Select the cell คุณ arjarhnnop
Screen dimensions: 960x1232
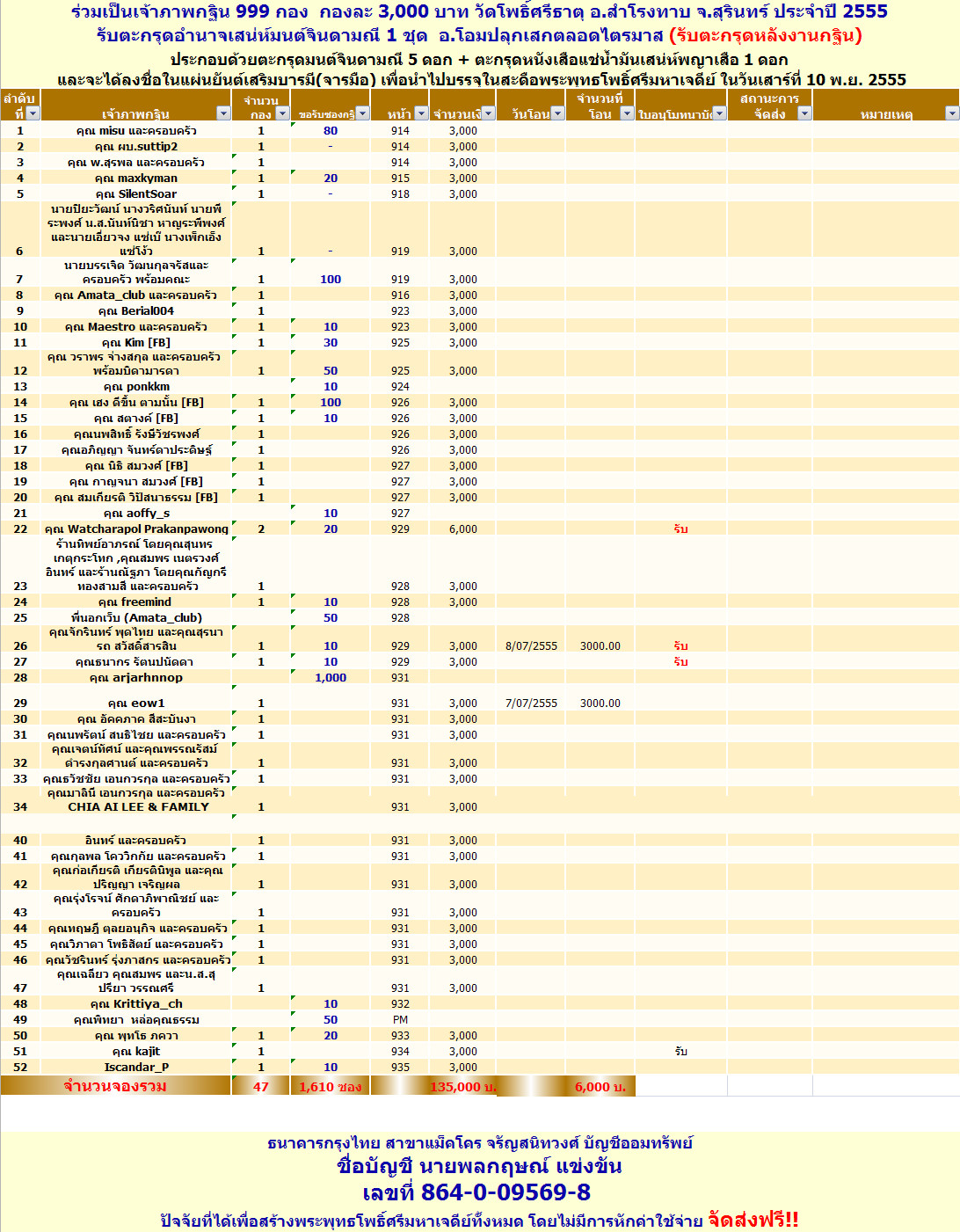[136, 678]
